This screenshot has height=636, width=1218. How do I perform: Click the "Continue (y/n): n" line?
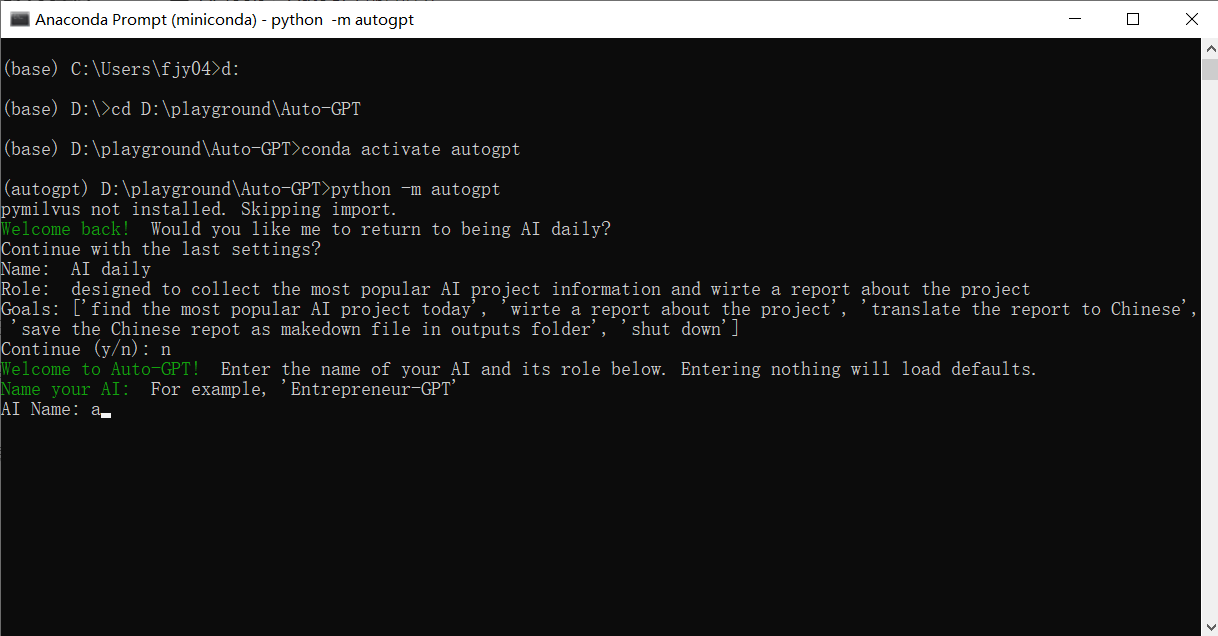(86, 349)
